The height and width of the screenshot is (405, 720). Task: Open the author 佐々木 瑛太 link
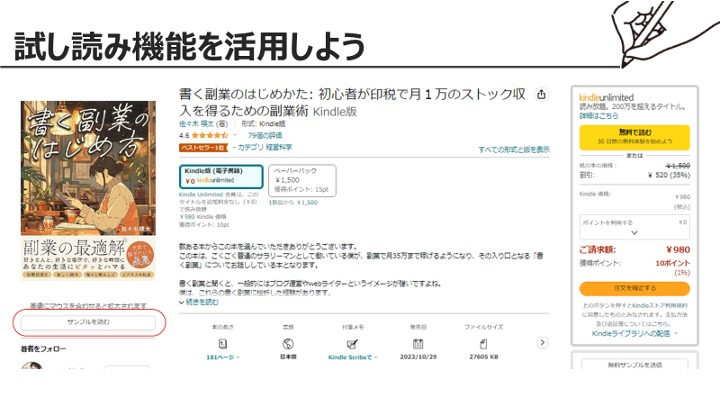click(x=197, y=124)
